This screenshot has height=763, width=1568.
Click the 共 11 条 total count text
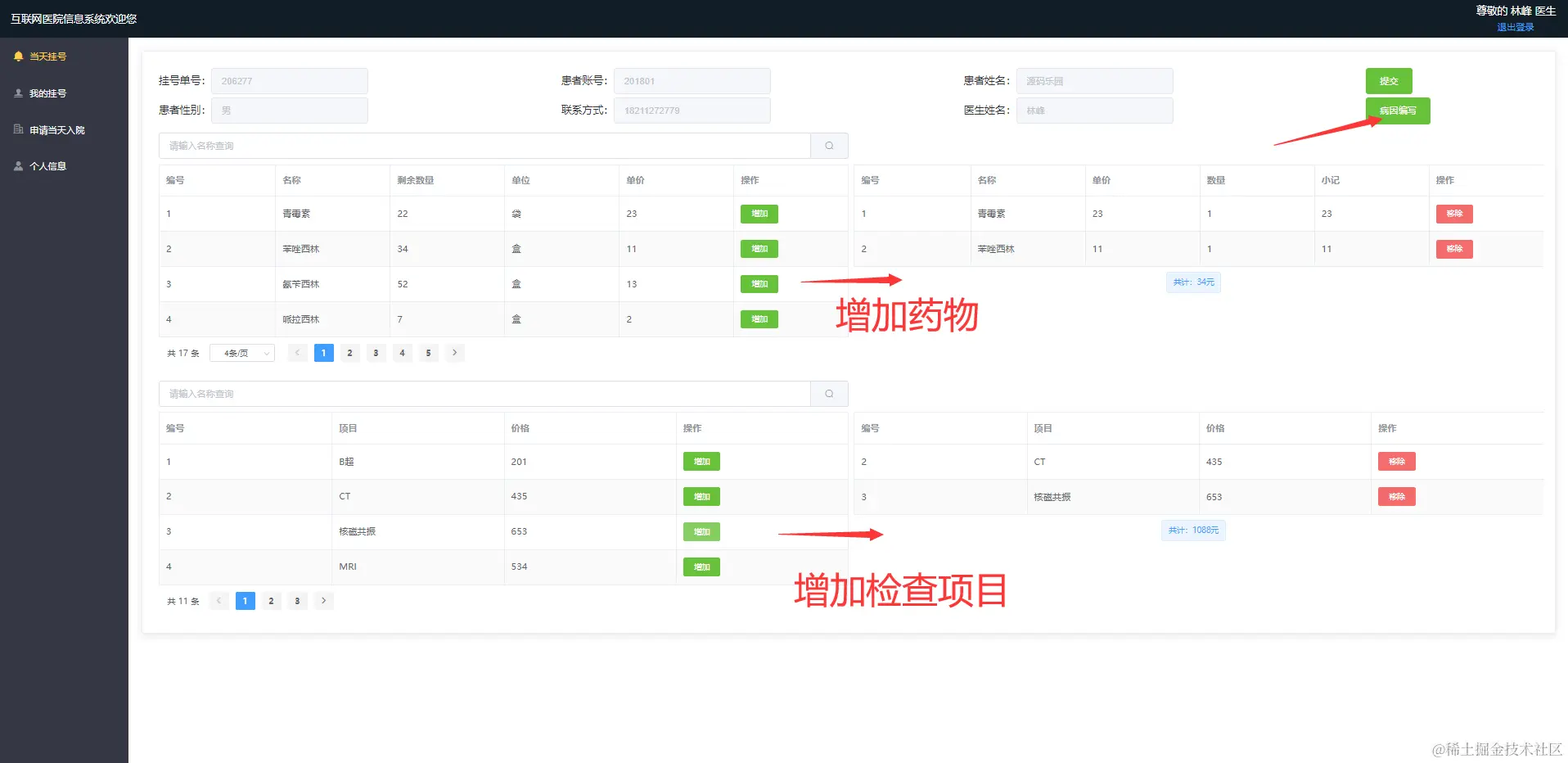[183, 602]
